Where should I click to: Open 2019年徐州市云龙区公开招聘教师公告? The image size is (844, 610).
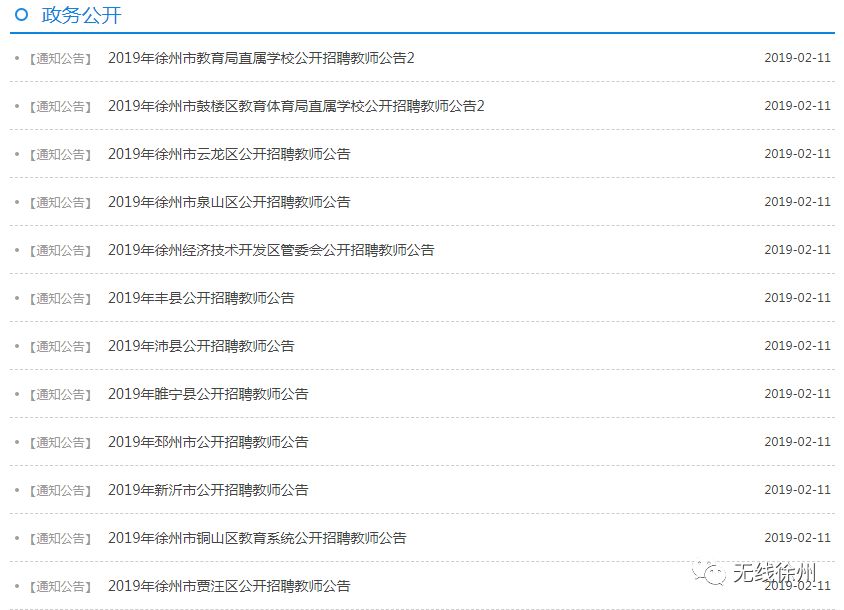point(229,154)
